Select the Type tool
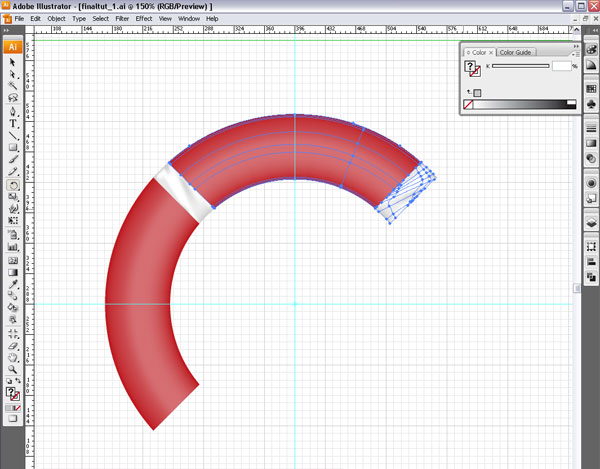 pos(13,124)
